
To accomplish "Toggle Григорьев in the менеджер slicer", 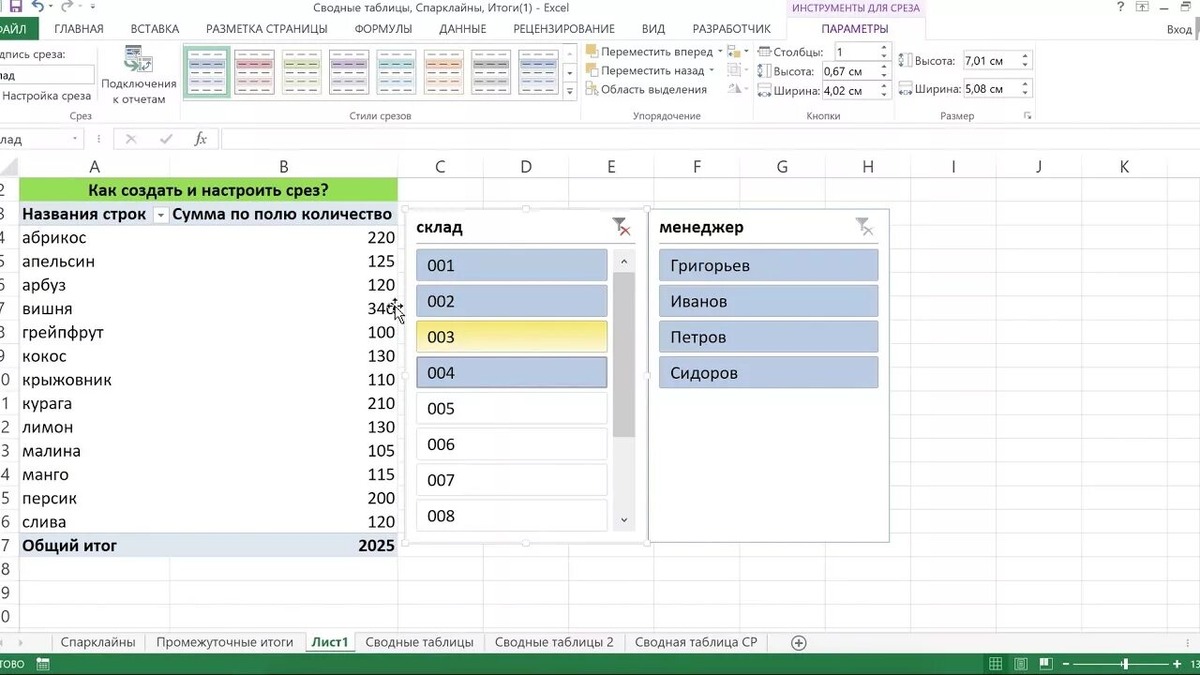I will tap(768, 265).
